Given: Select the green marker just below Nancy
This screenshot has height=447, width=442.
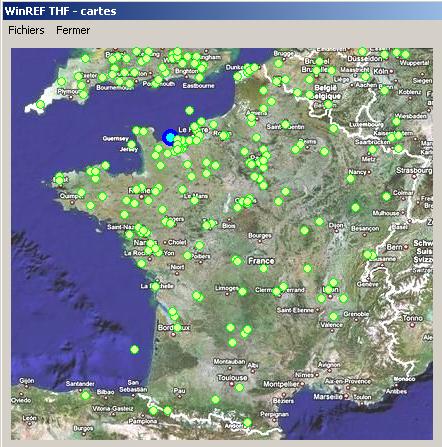Looking at the screenshot, I should click(x=350, y=179).
